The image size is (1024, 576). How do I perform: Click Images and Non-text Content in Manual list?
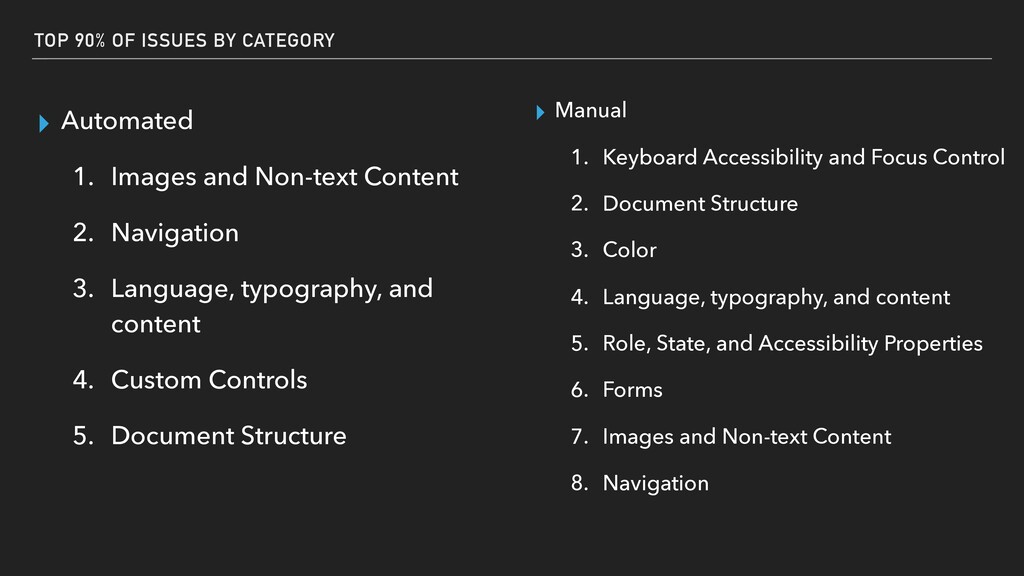coord(746,436)
